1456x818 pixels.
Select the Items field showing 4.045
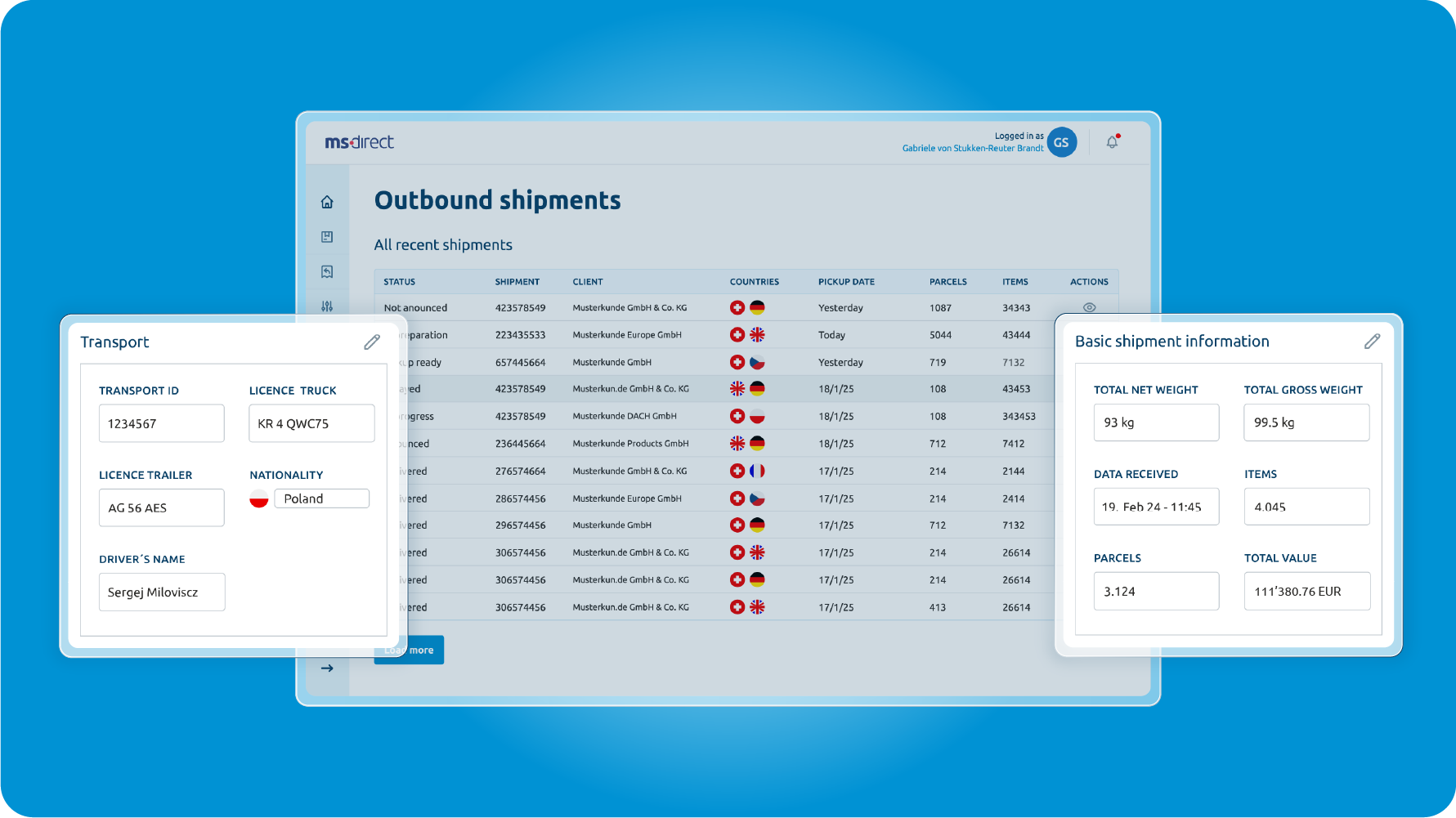point(1306,507)
